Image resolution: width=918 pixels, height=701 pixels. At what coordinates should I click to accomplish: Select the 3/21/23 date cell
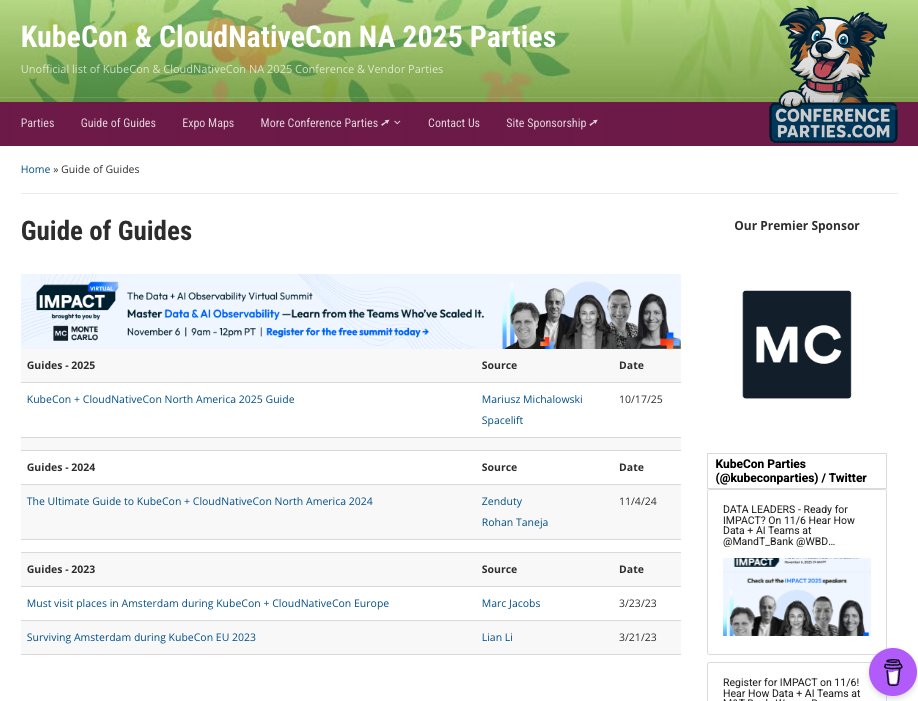click(x=638, y=637)
